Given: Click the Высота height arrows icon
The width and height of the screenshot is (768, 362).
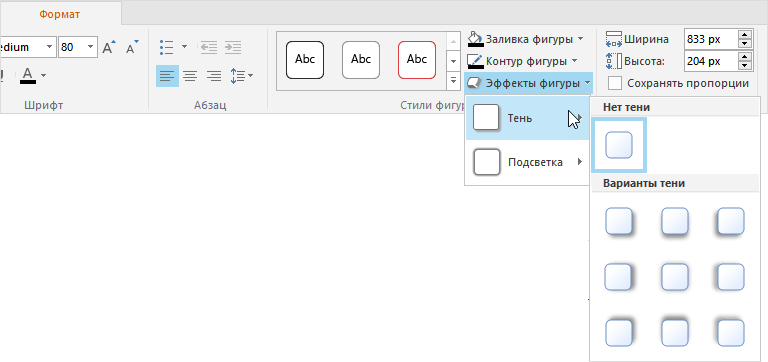Looking at the screenshot, I should (614, 62).
